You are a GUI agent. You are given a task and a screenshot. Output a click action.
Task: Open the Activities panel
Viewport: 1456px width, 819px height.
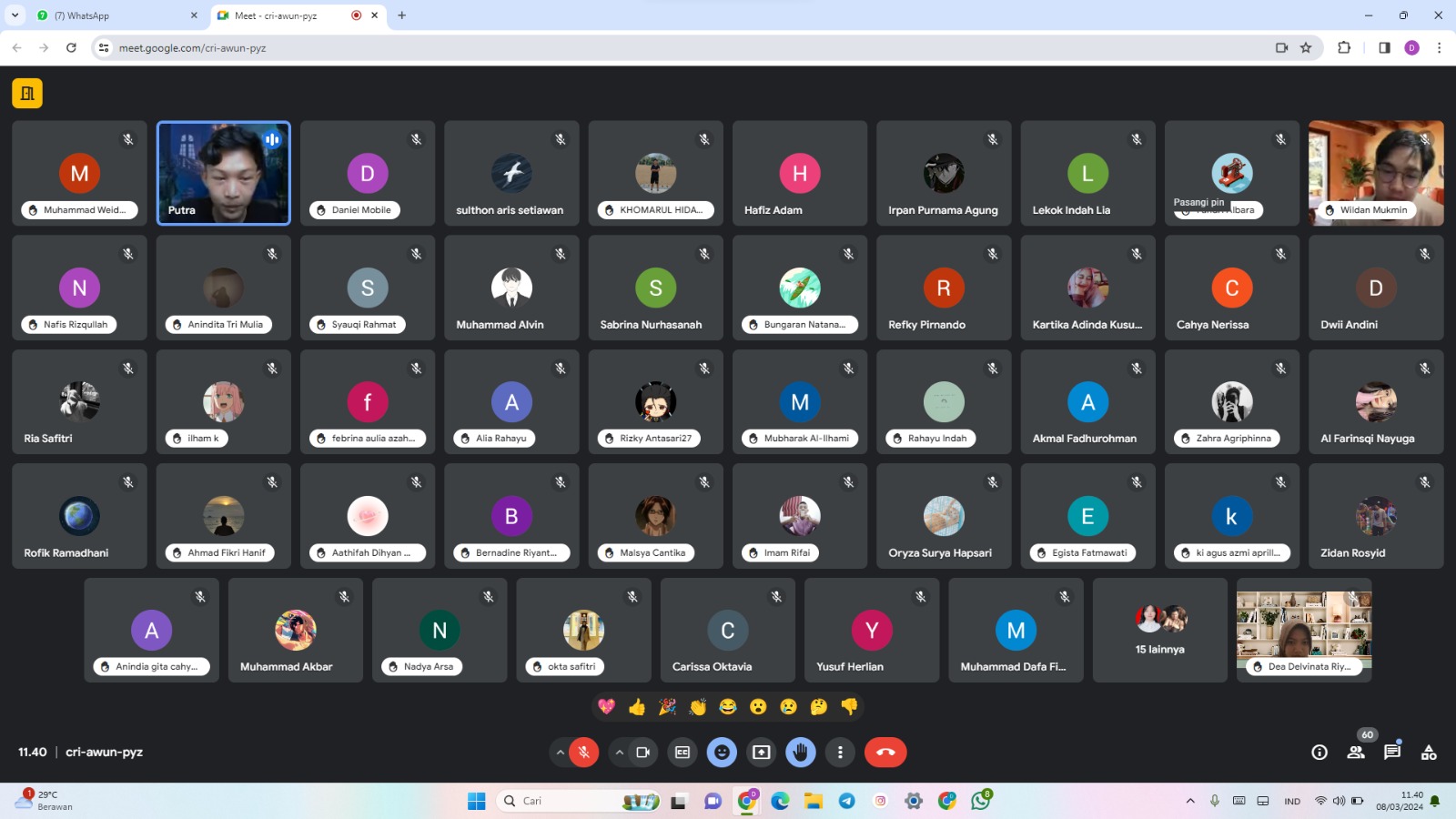click(1429, 753)
